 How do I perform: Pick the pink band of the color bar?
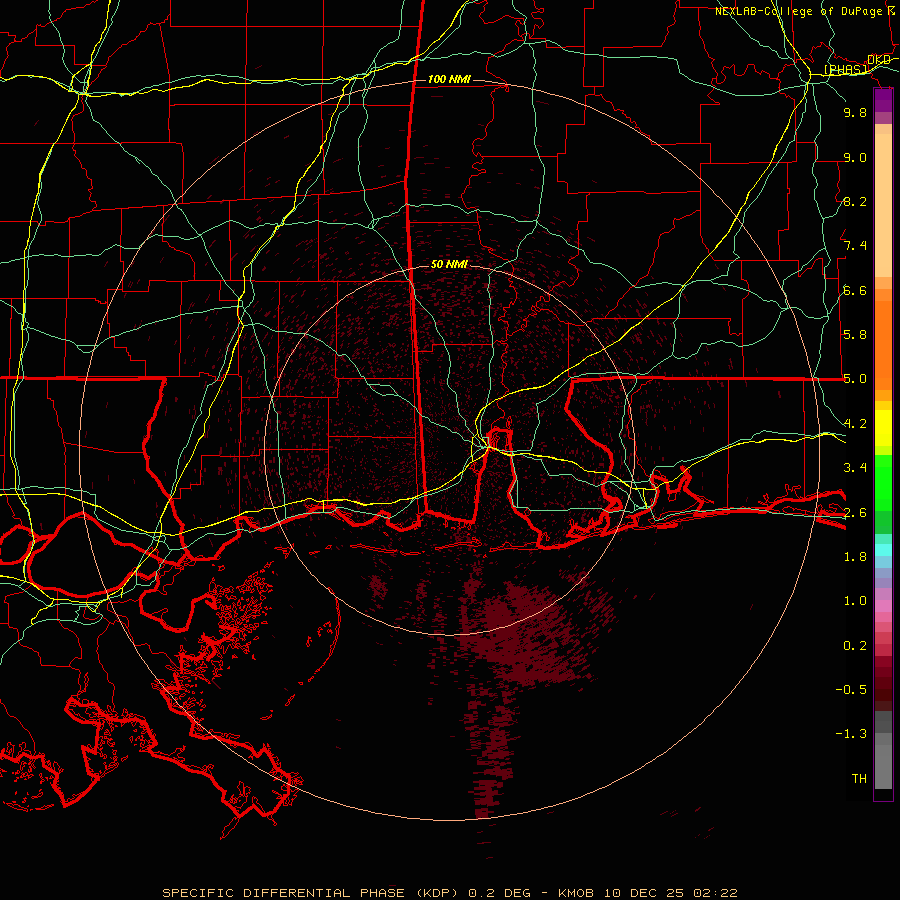pos(883,606)
